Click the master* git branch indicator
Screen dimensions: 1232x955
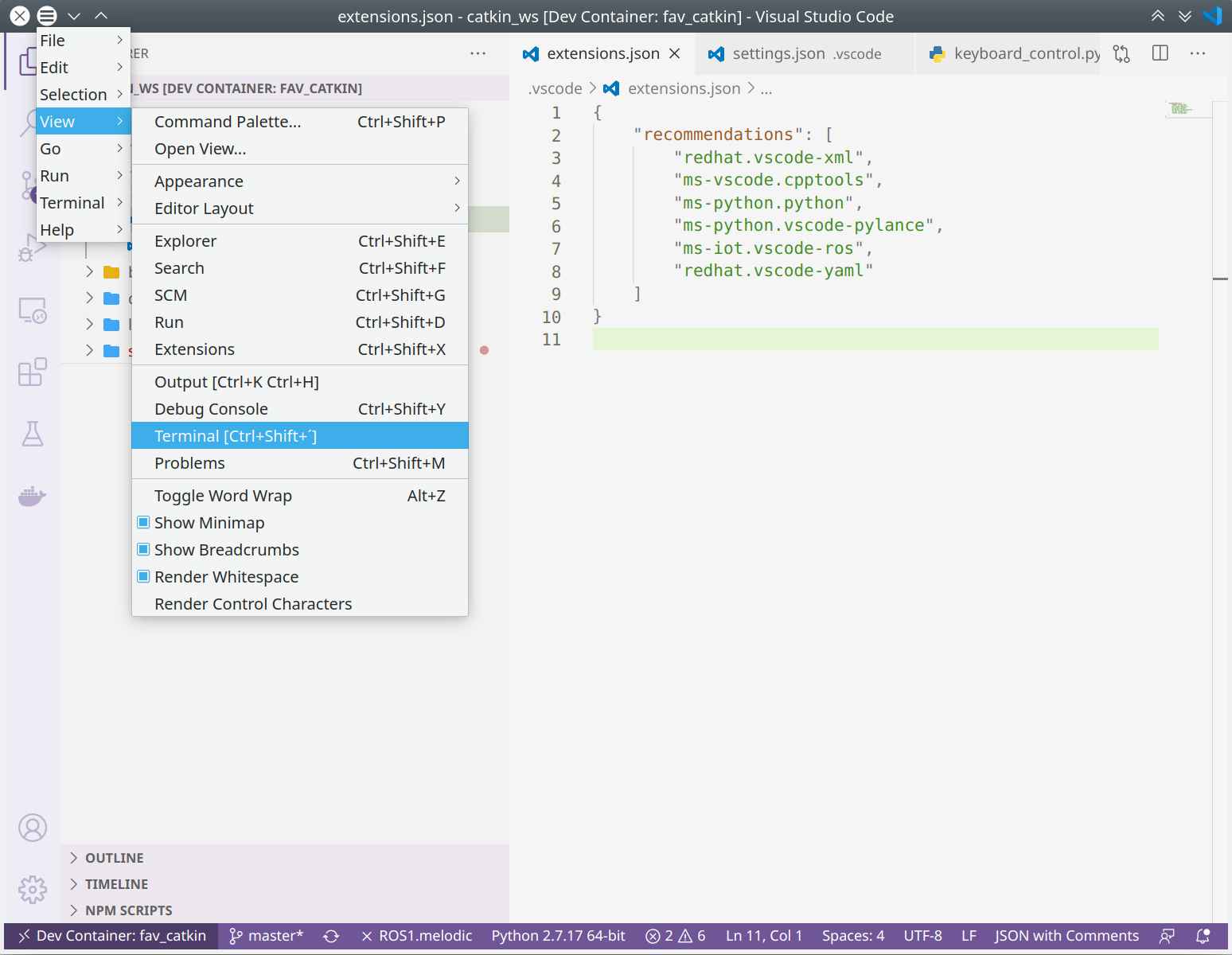[267, 936]
